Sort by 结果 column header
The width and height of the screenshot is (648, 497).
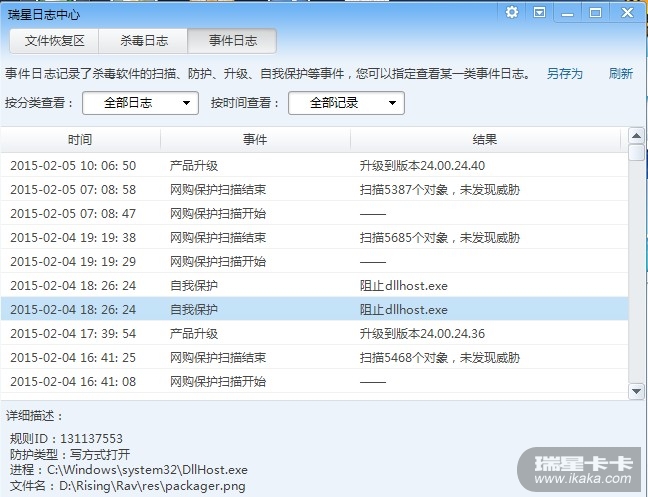coord(485,140)
